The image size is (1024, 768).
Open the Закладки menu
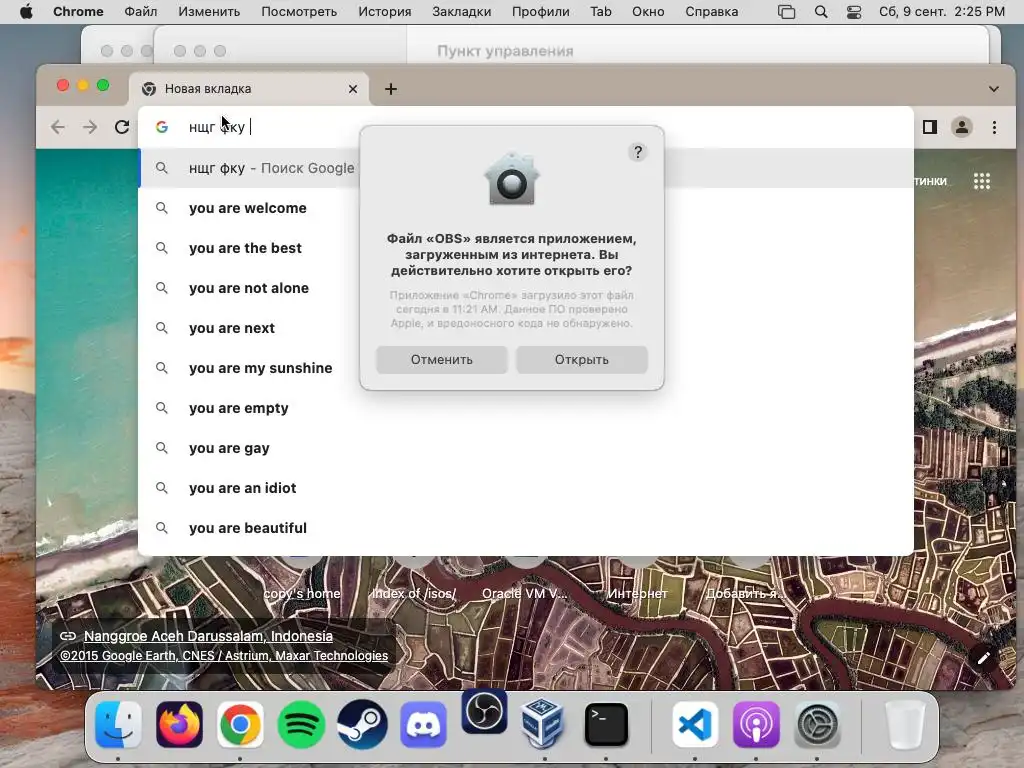(462, 12)
